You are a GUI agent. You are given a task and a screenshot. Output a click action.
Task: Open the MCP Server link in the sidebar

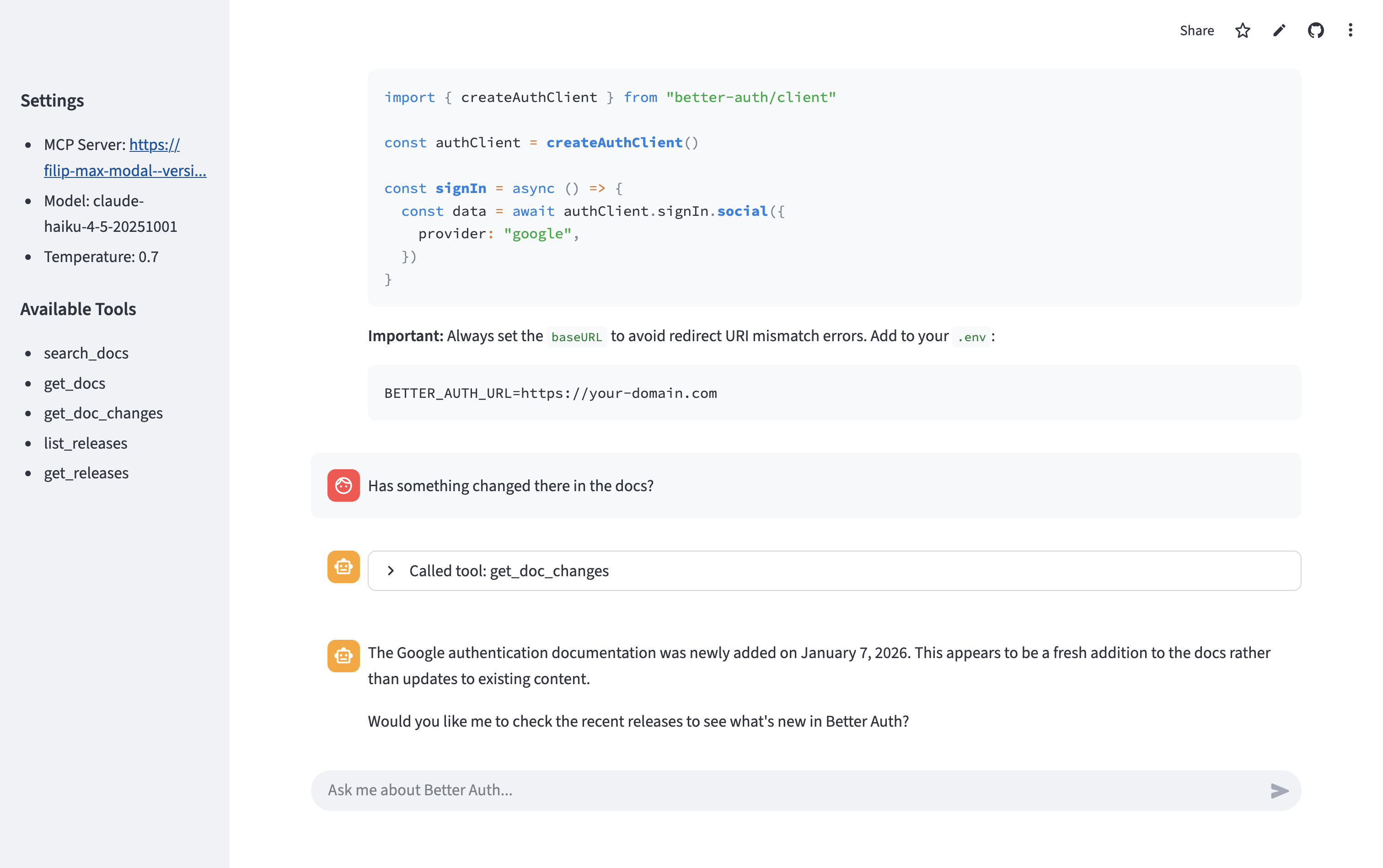[x=125, y=157]
